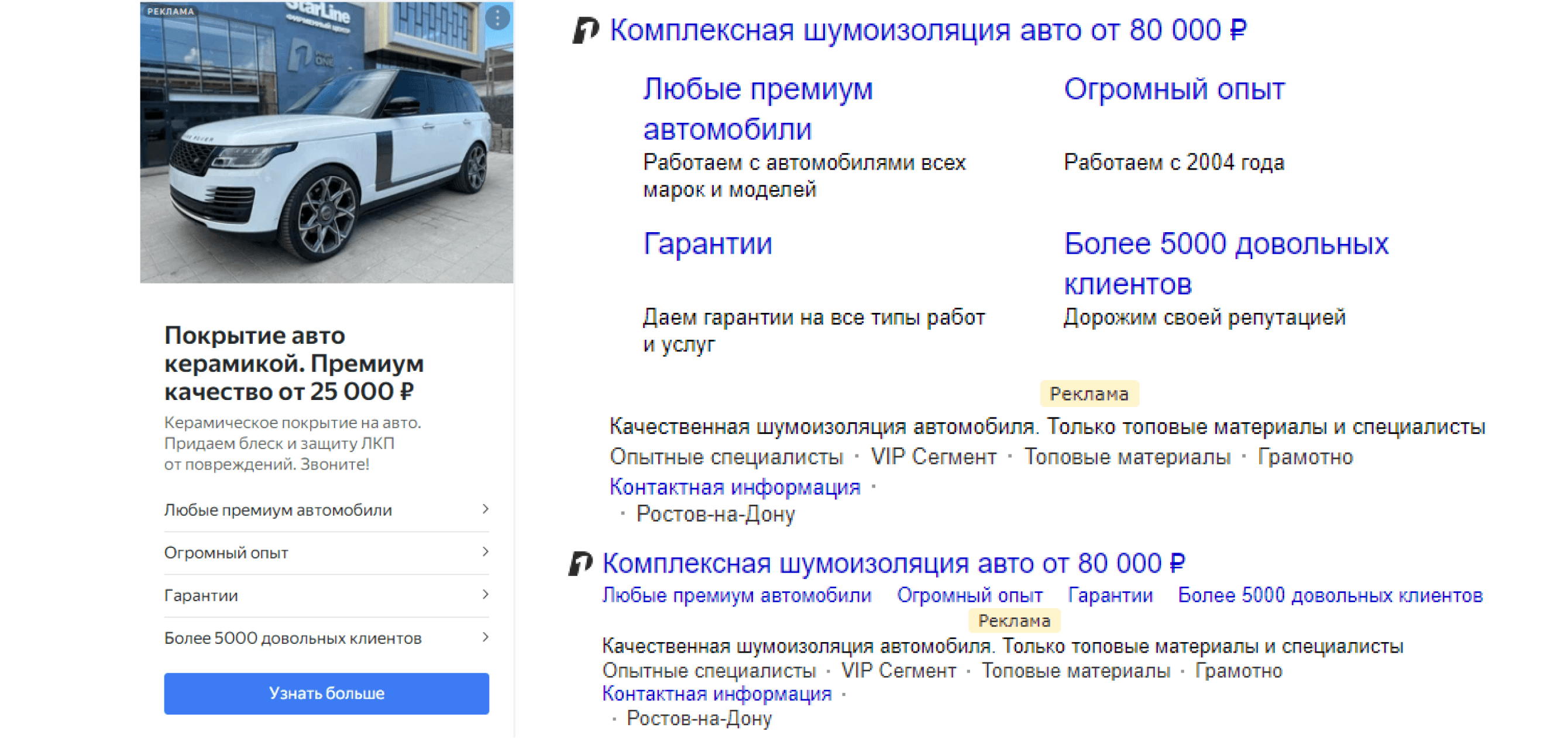Click the logo icon beside the expanded ad's headline
Image resolution: width=1568 pixels, height=738 pixels.
pyautogui.click(x=586, y=30)
